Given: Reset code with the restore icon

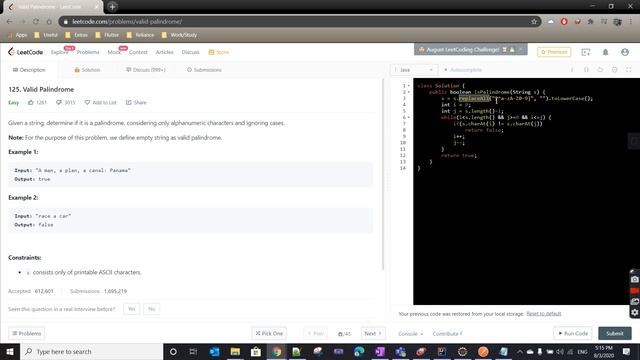Looking at the screenshot, I should coord(600,70).
